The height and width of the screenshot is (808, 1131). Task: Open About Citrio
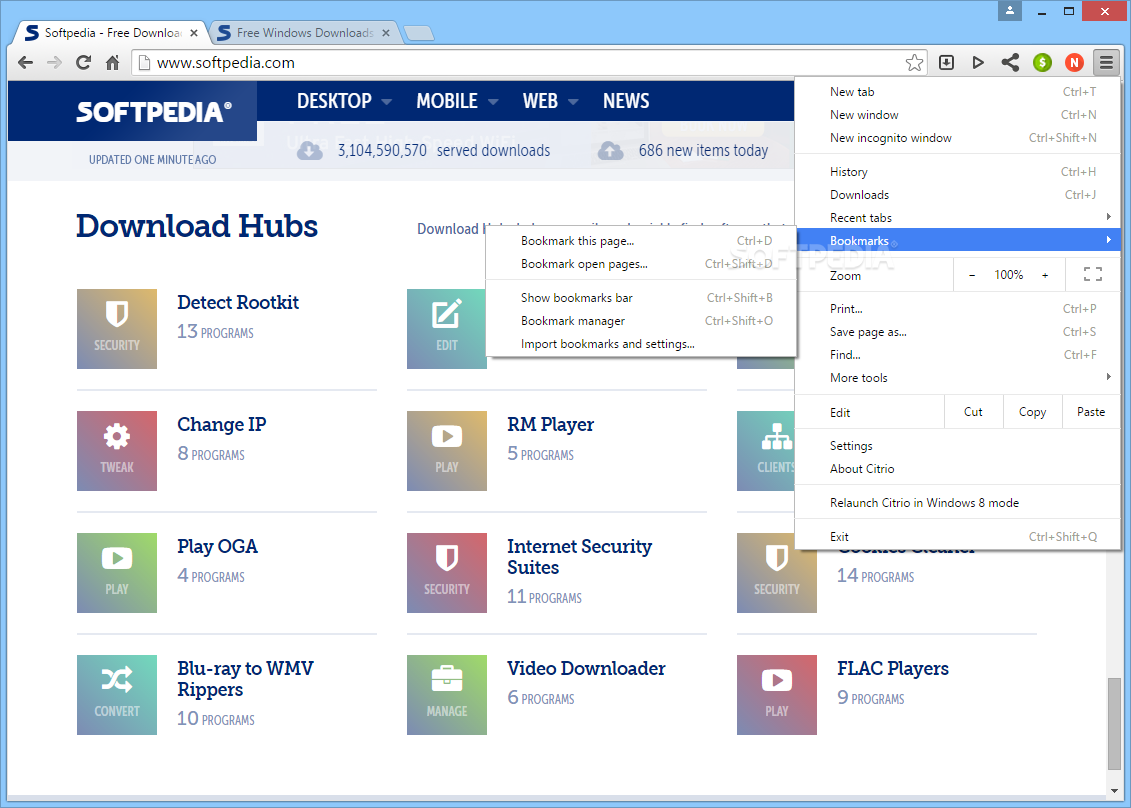(958, 469)
